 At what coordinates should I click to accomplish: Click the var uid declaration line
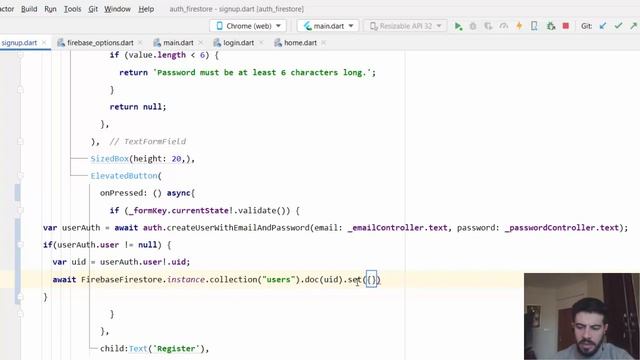[121, 262]
